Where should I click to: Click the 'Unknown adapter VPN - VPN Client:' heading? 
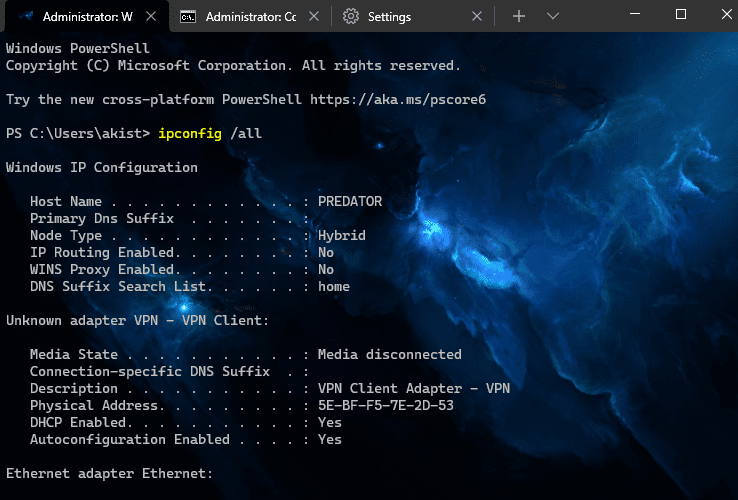pyautogui.click(x=137, y=321)
